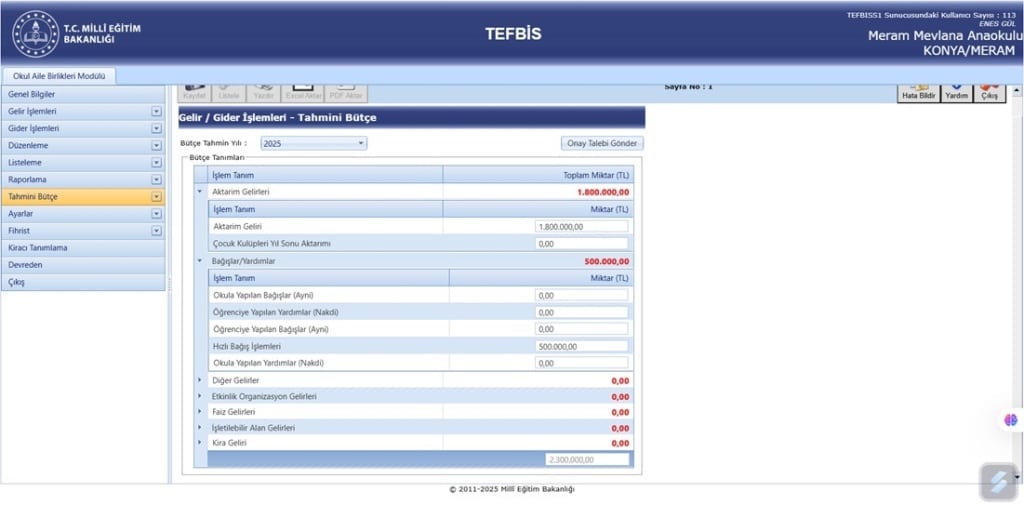1024x505 pixels.
Task: Click the floating blue widget icon bottom right
Action: click(998, 482)
